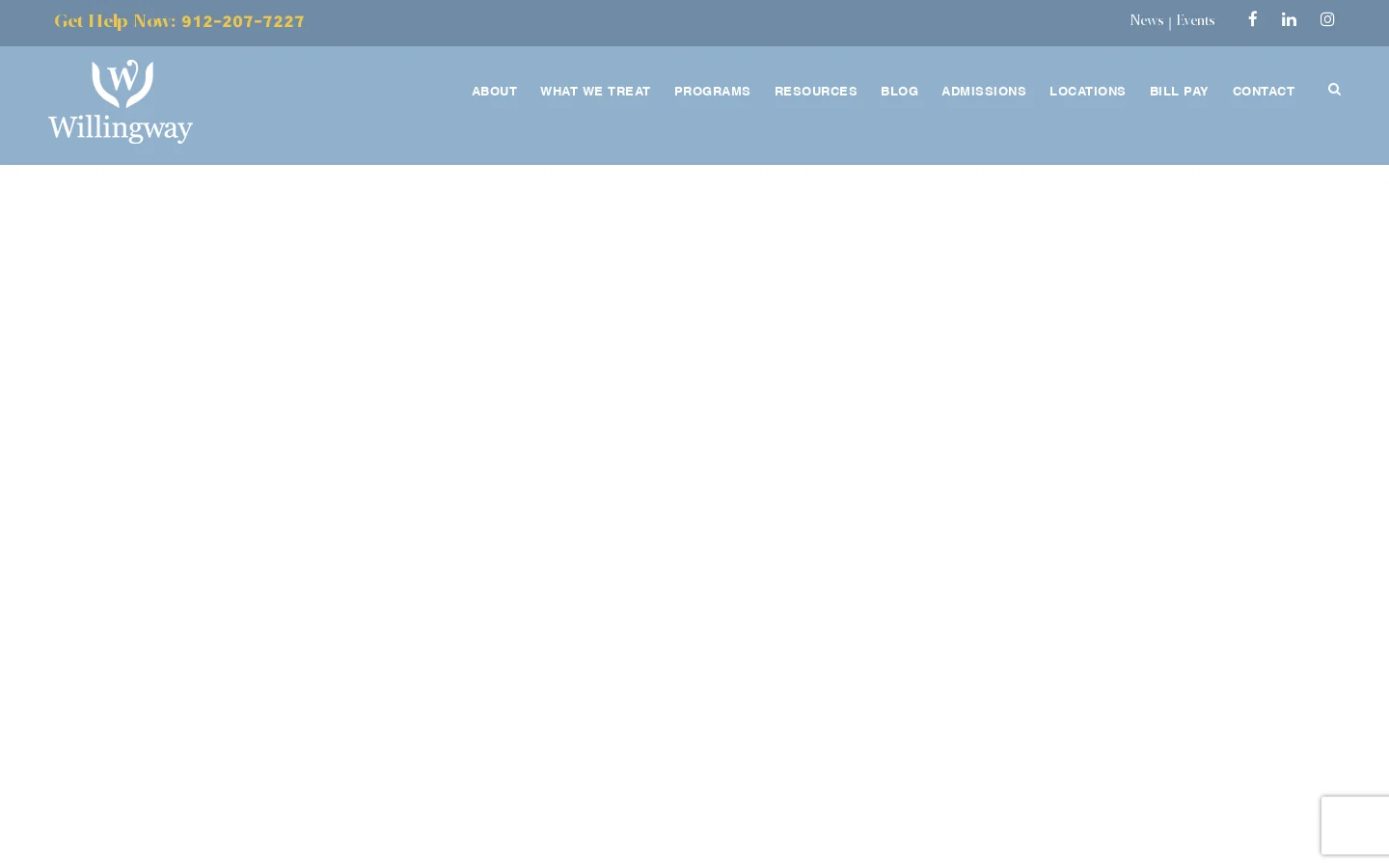Call the Get Help Now phone number

coord(243,21)
